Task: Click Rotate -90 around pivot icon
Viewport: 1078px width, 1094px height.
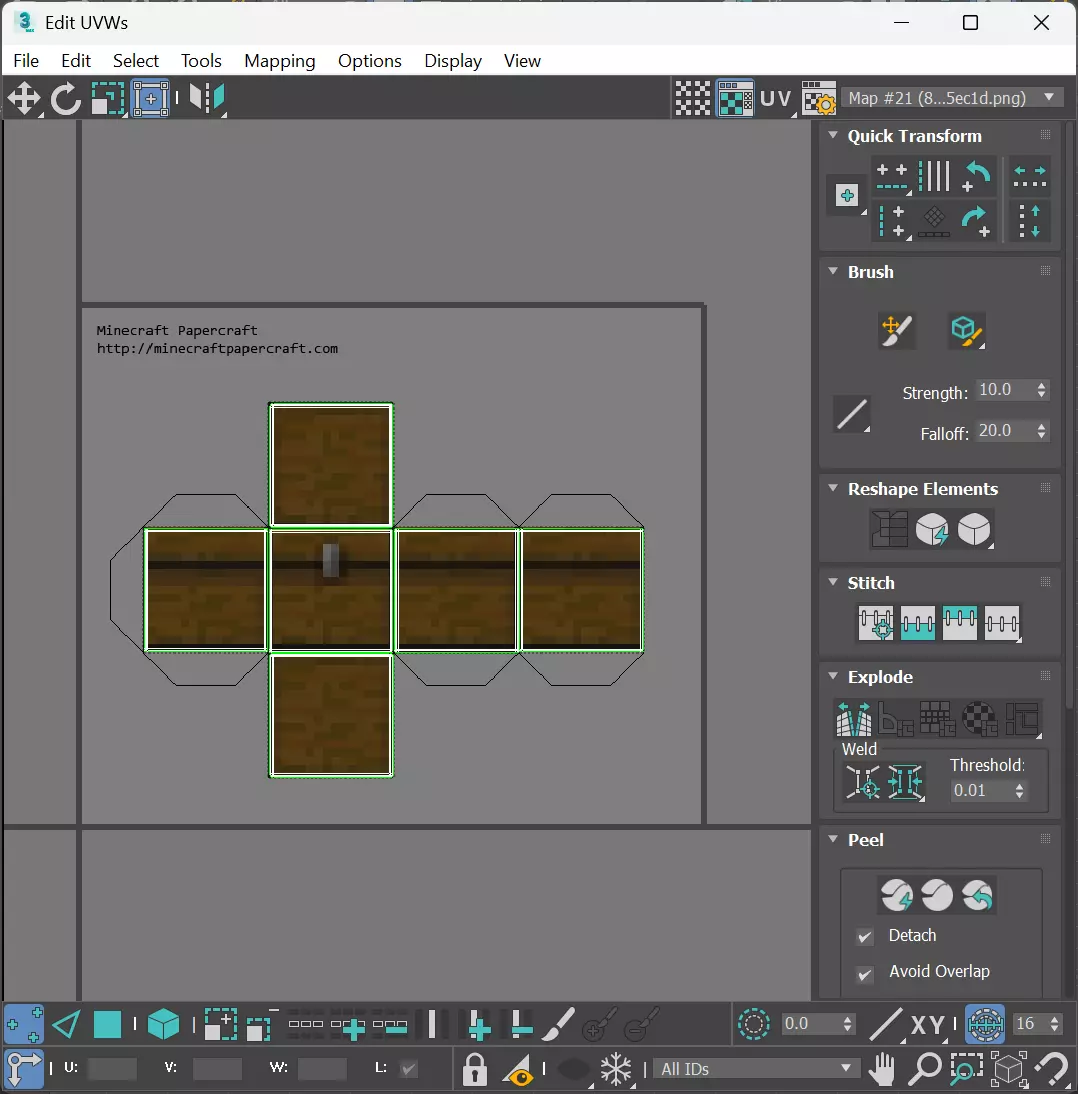Action: [x=977, y=222]
